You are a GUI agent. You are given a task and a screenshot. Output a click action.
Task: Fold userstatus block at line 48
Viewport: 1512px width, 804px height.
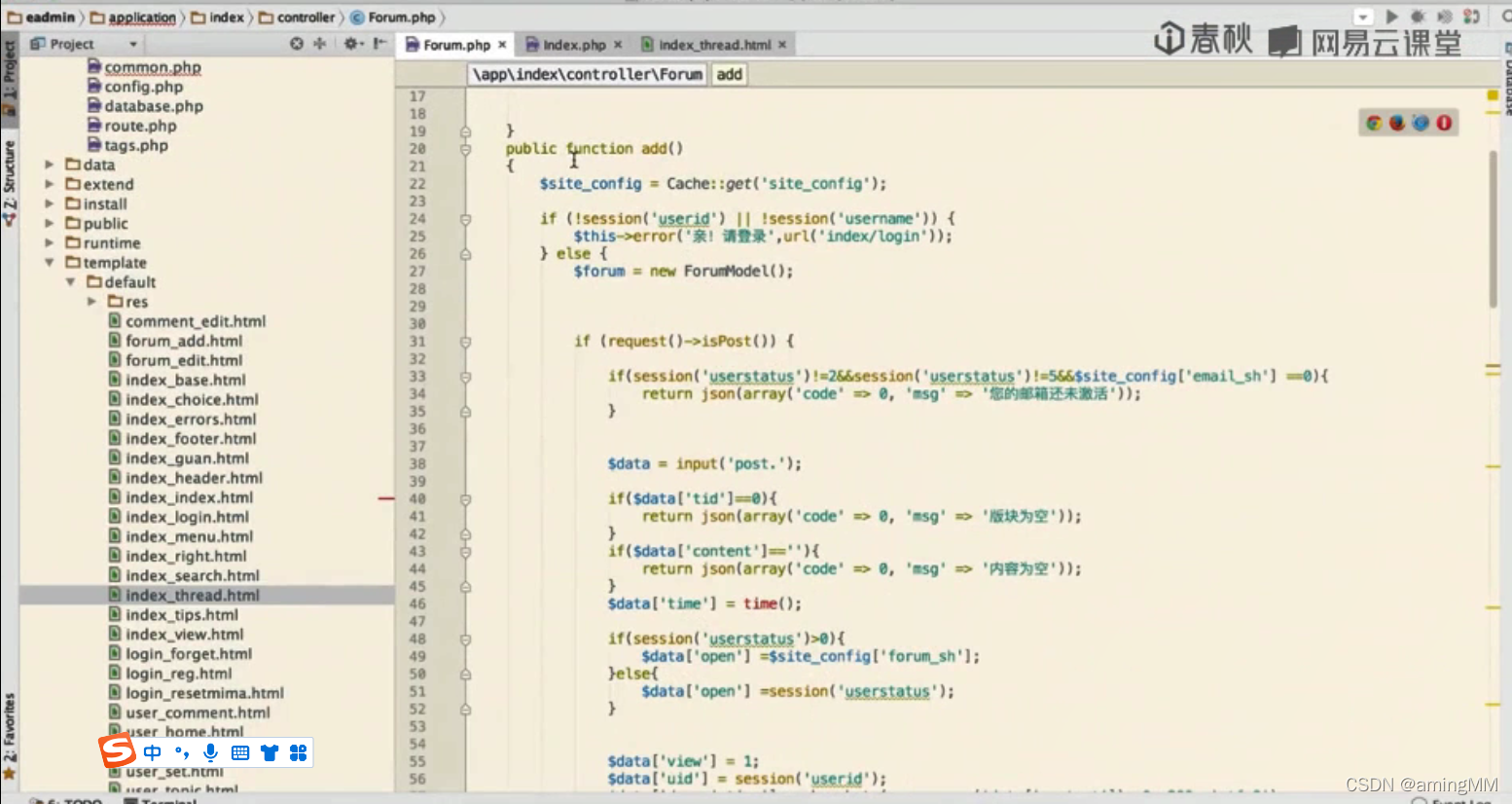[x=465, y=640]
